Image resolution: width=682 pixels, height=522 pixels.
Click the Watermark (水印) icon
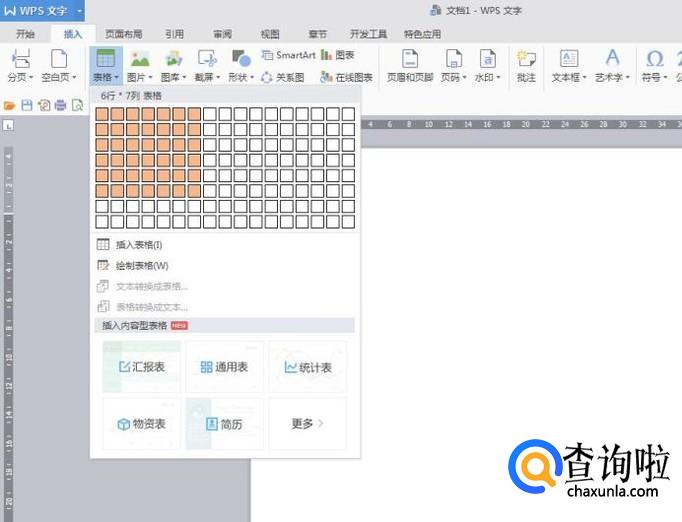coord(487,58)
